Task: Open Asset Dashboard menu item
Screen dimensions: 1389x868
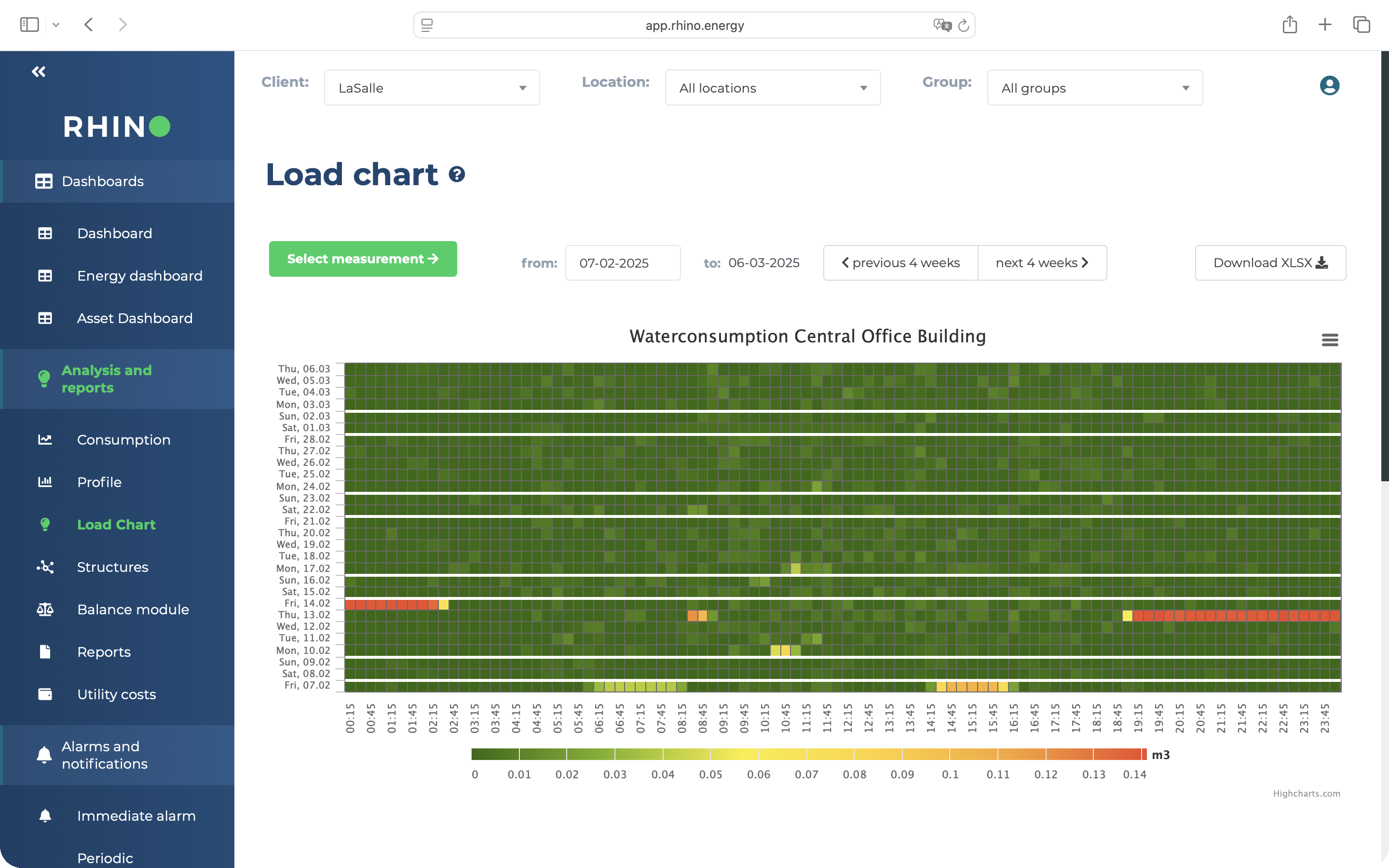Action: coord(117,318)
